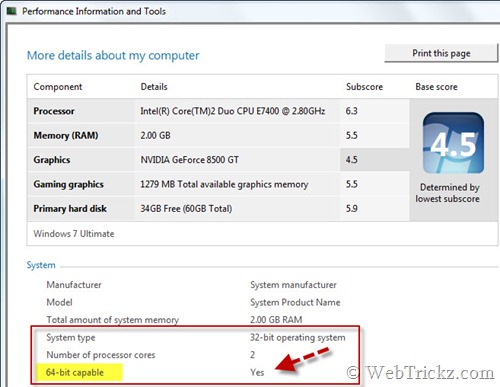Select the Gaming graphics row label

(x=68, y=184)
